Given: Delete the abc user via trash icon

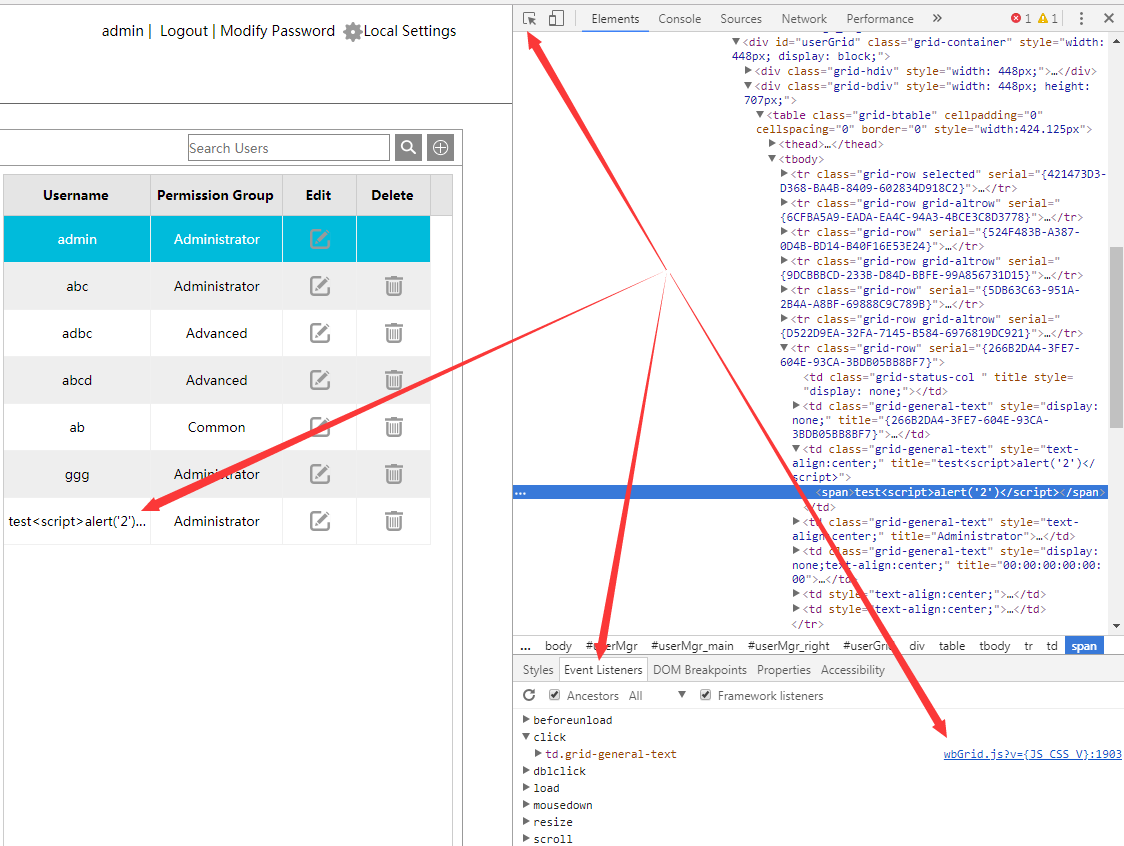Looking at the screenshot, I should [x=394, y=286].
